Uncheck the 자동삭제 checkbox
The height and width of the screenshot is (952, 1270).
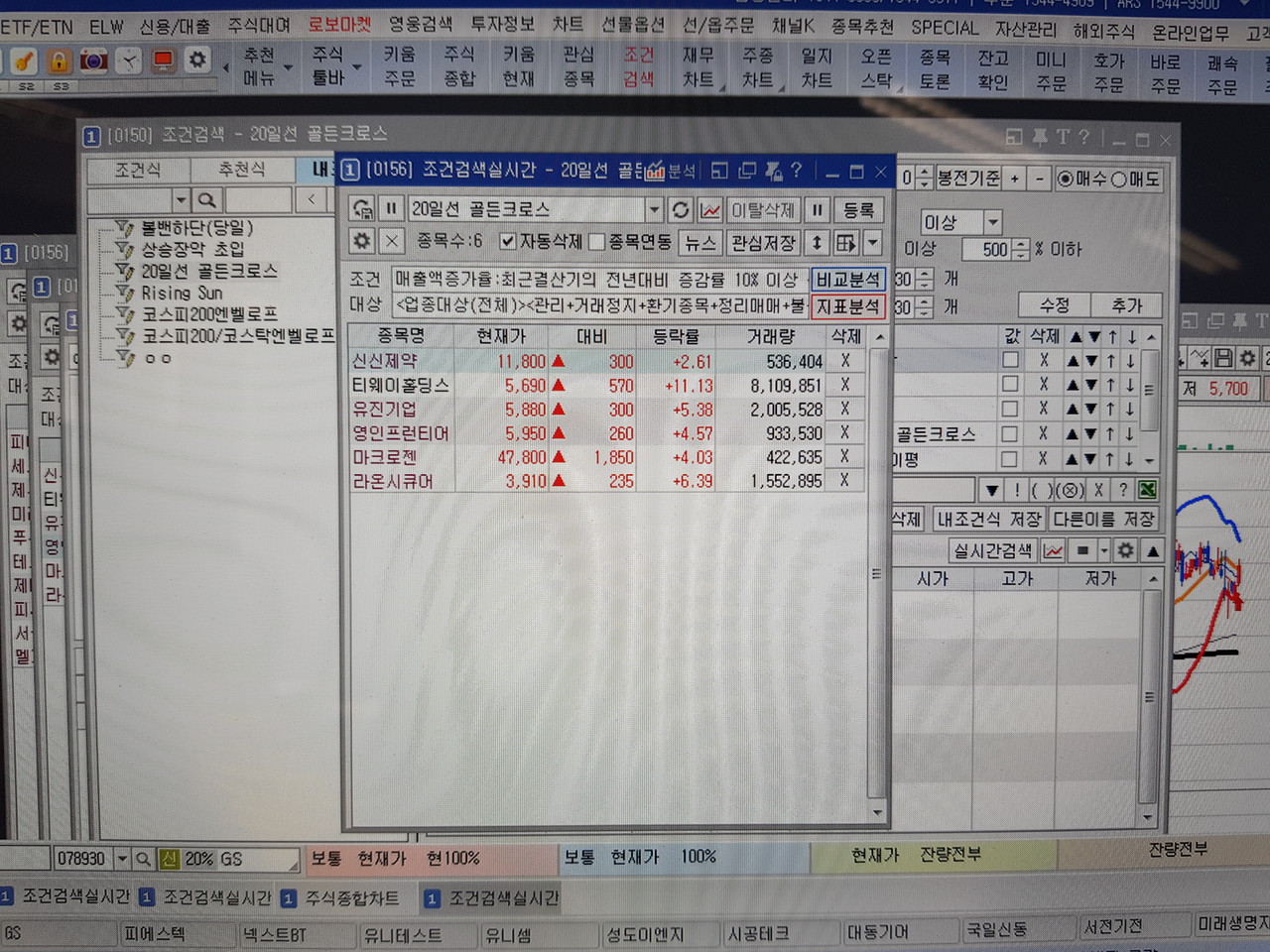(508, 242)
